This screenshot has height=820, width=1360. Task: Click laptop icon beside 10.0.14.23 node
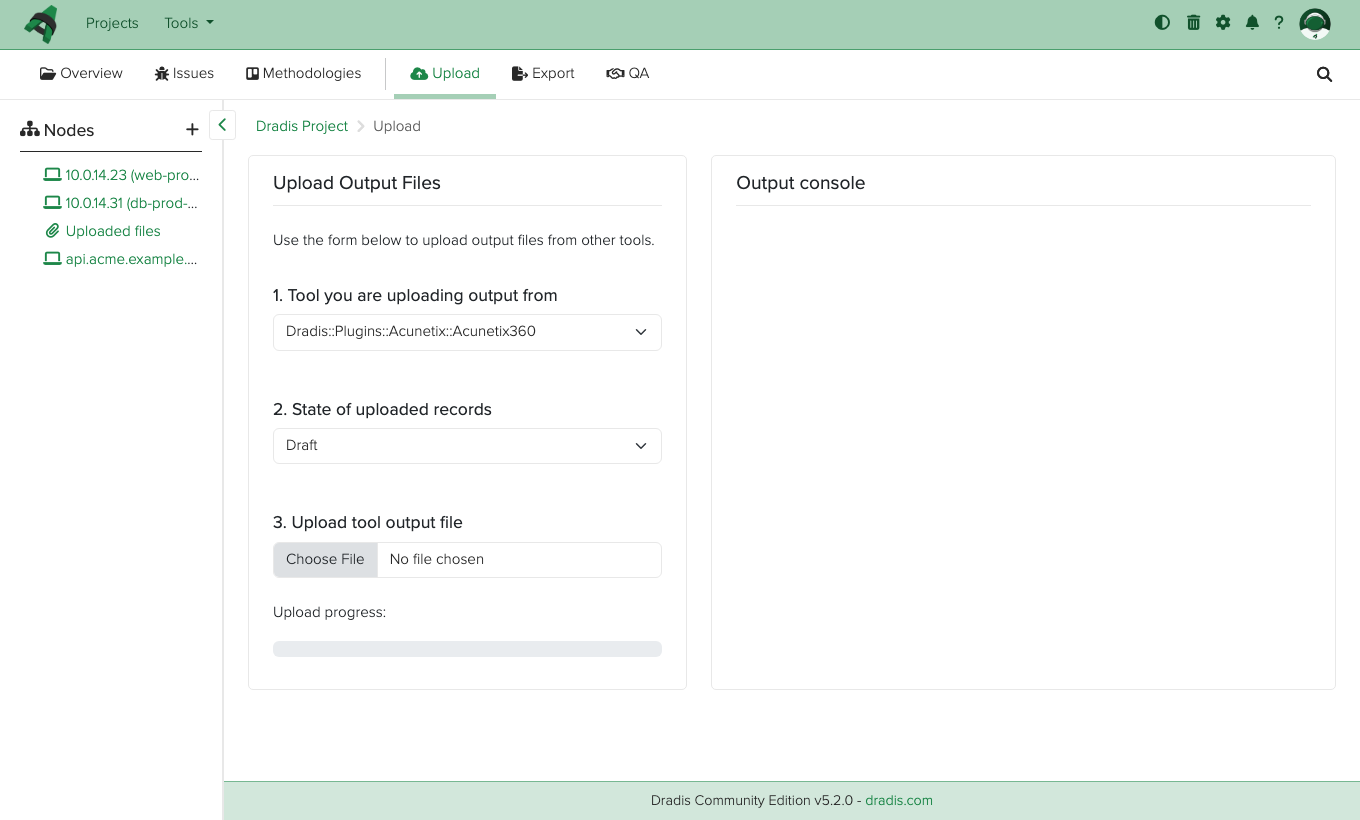(53, 175)
